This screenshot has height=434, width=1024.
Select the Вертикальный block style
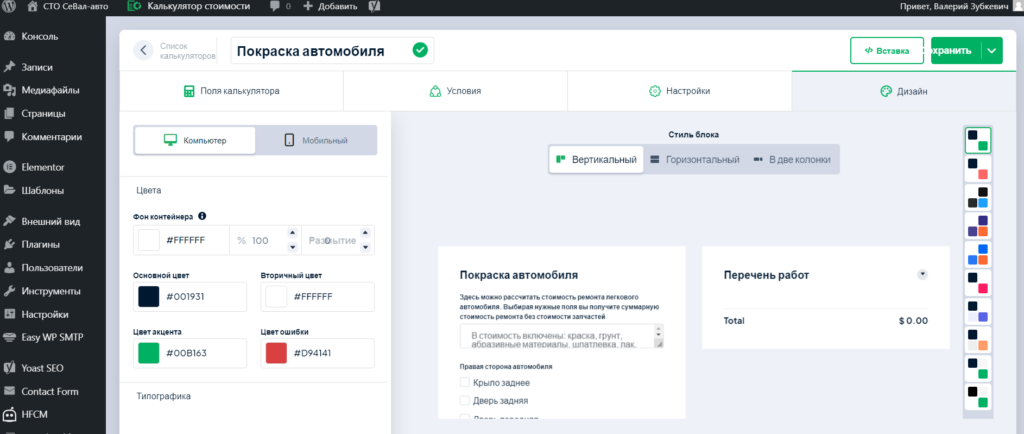pyautogui.click(x=596, y=159)
